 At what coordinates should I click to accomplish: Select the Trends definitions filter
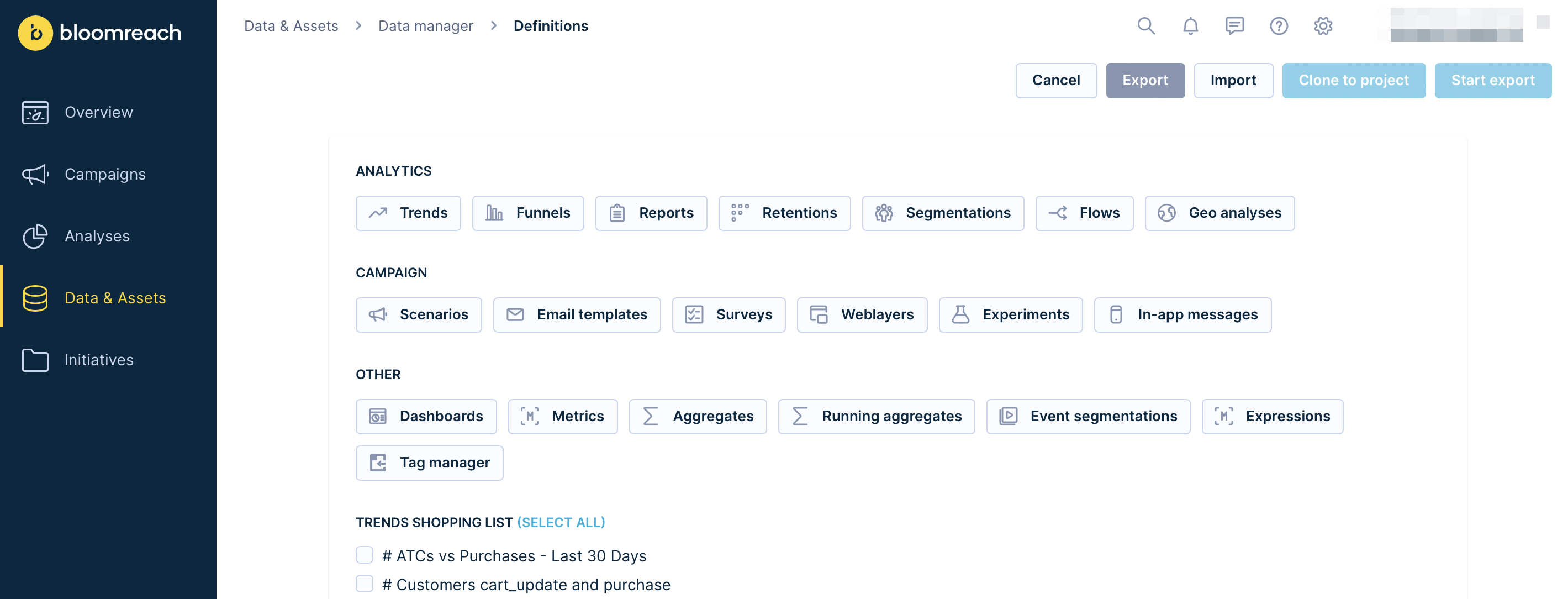click(409, 213)
